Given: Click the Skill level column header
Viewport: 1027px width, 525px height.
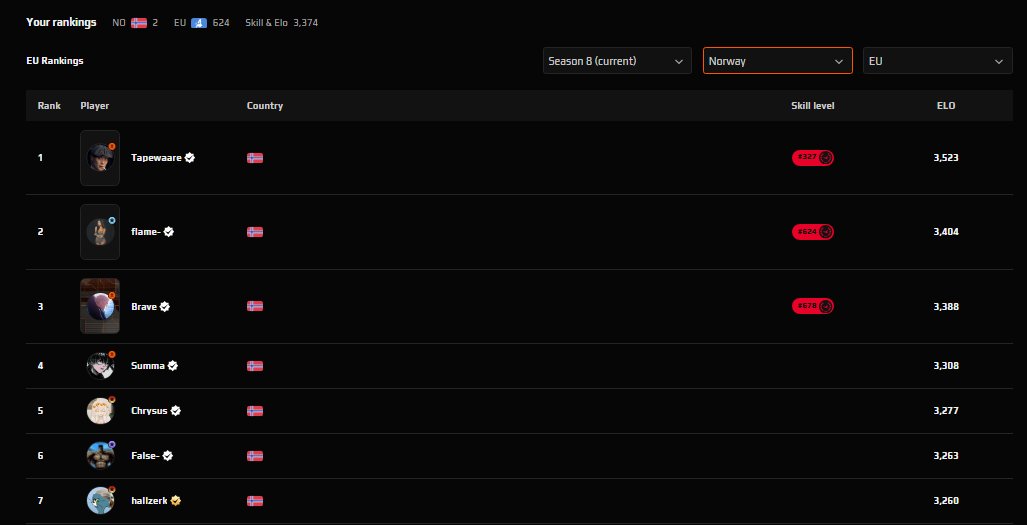Looking at the screenshot, I should (x=813, y=105).
